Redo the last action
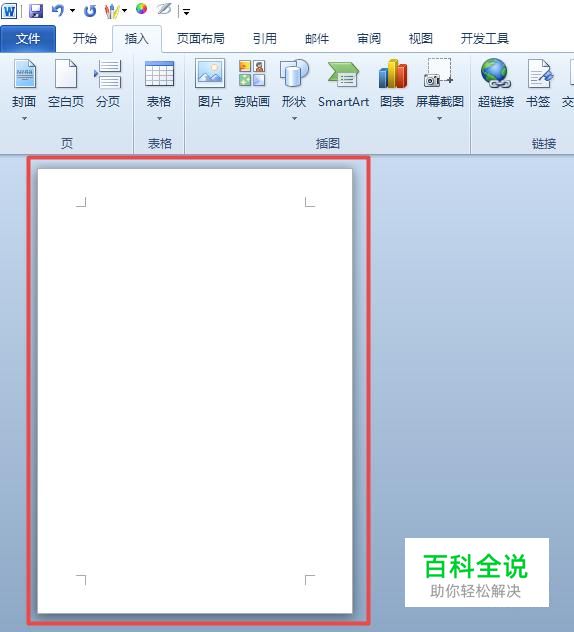The height and width of the screenshot is (632, 574). [x=89, y=11]
